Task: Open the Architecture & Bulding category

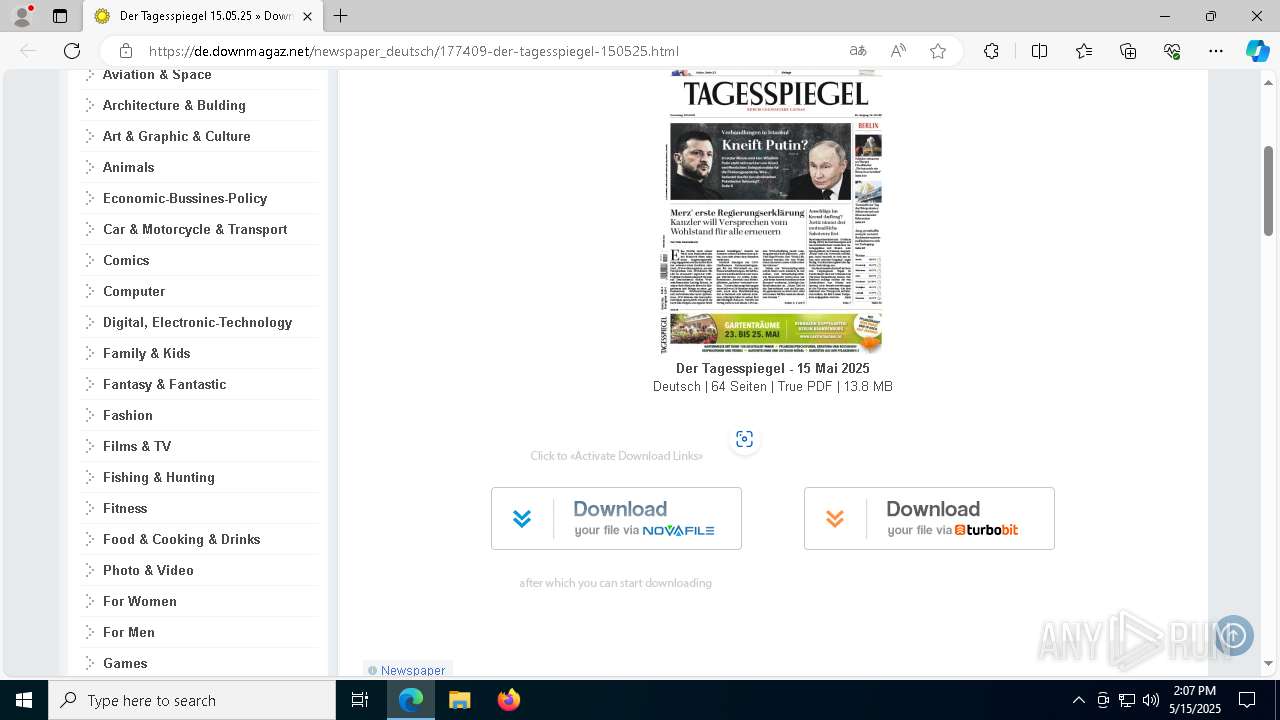Action: click(x=174, y=105)
